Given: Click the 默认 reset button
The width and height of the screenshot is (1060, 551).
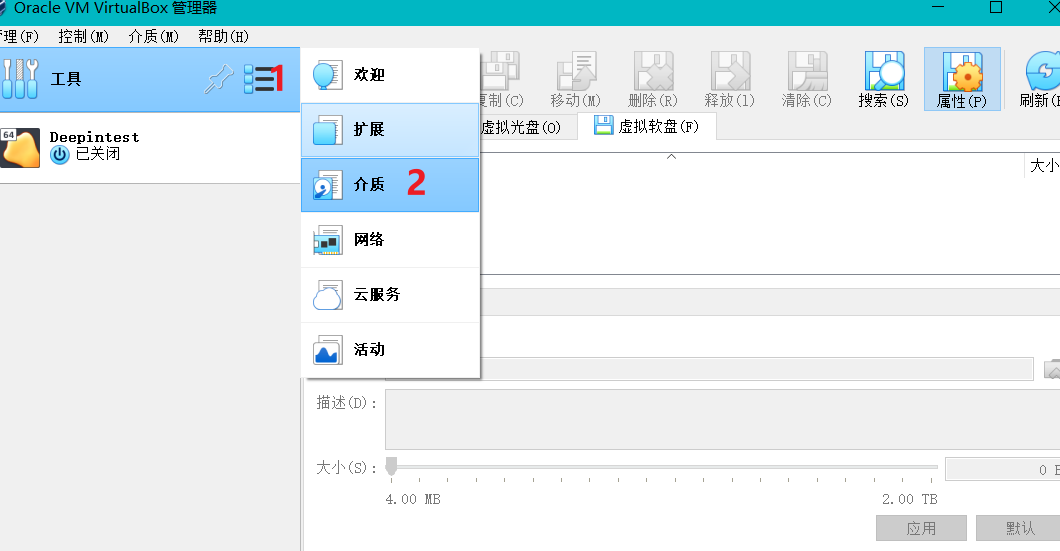Looking at the screenshot, I should coord(1018,528).
